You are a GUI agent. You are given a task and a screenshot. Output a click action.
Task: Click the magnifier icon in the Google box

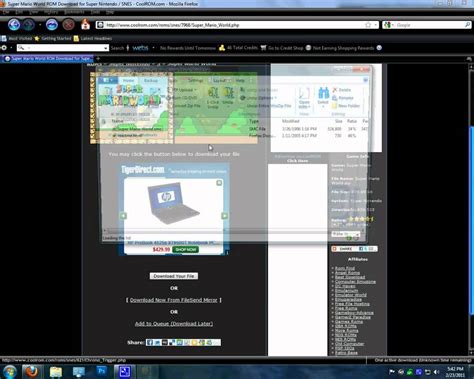point(468,25)
